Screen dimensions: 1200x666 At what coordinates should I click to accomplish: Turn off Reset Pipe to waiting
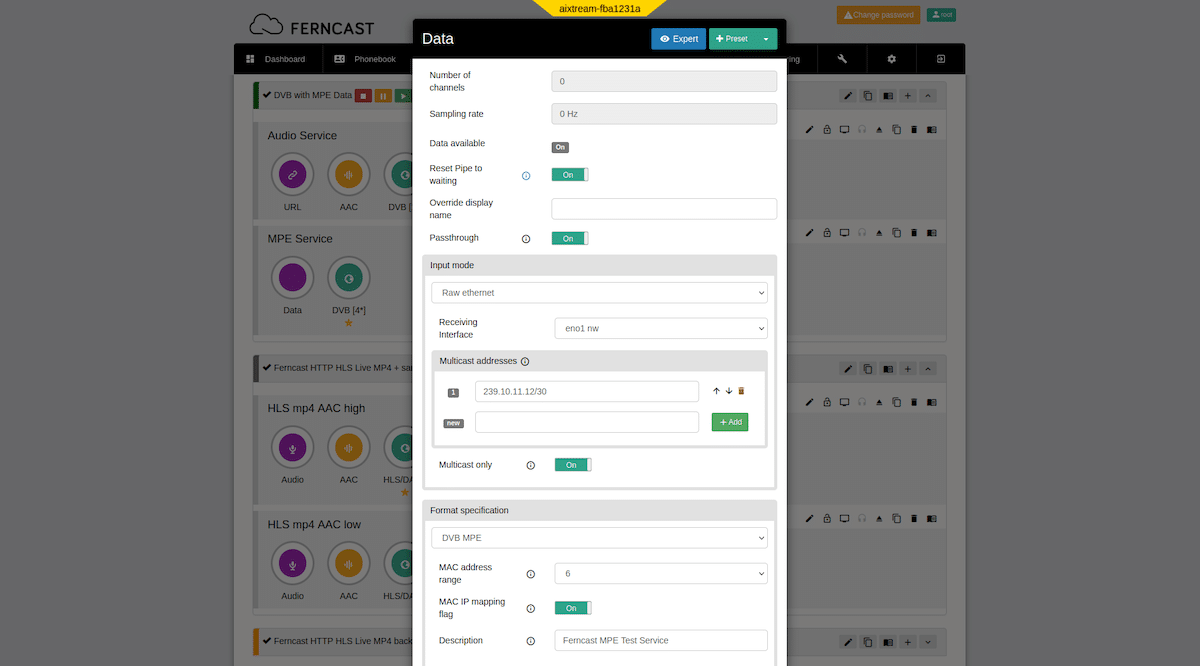click(569, 175)
